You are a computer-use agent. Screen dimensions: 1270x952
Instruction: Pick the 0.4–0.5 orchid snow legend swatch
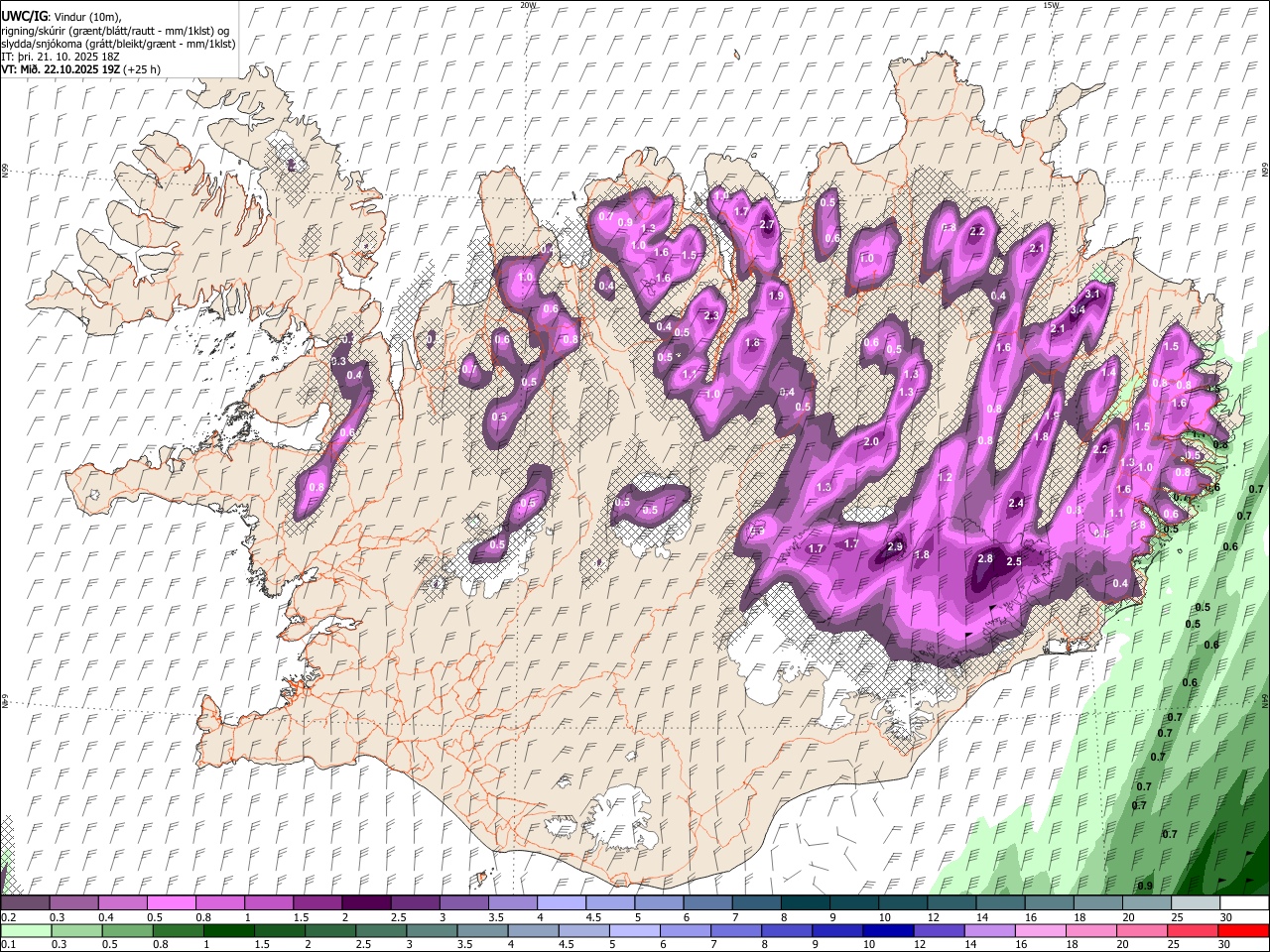click(x=122, y=902)
